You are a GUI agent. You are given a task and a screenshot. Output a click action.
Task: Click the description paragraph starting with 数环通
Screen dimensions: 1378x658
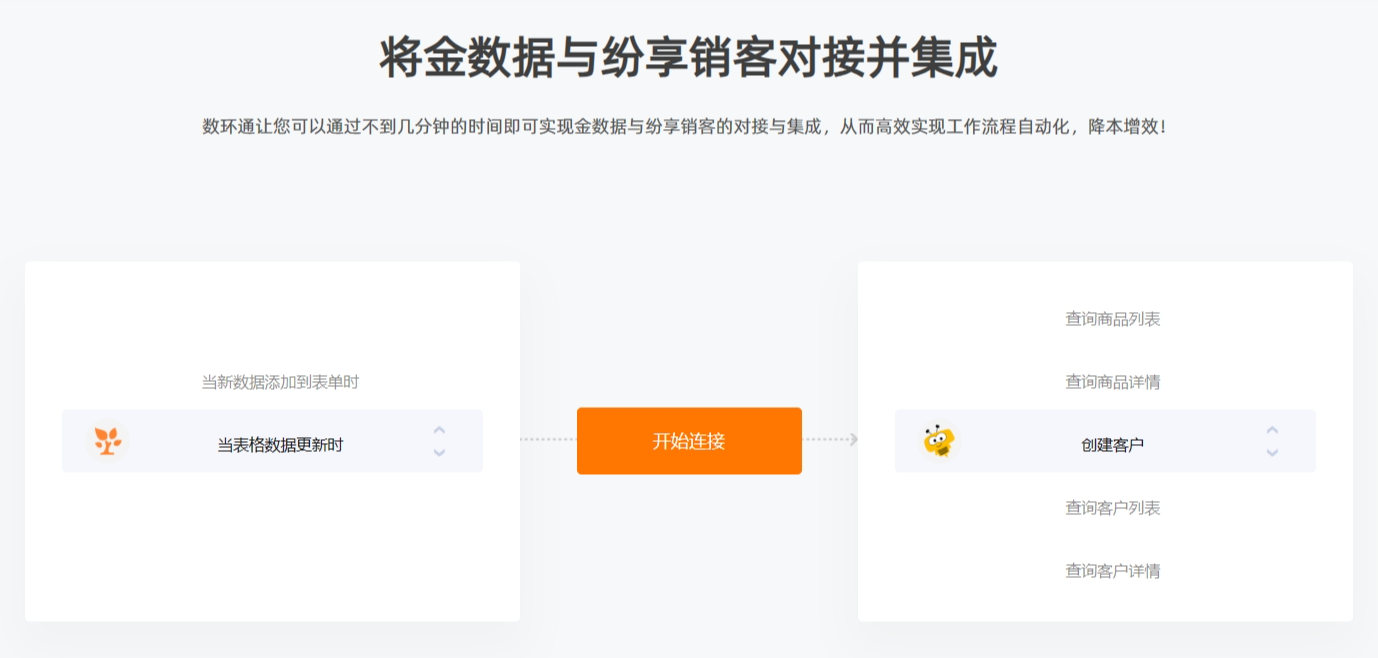(x=684, y=127)
